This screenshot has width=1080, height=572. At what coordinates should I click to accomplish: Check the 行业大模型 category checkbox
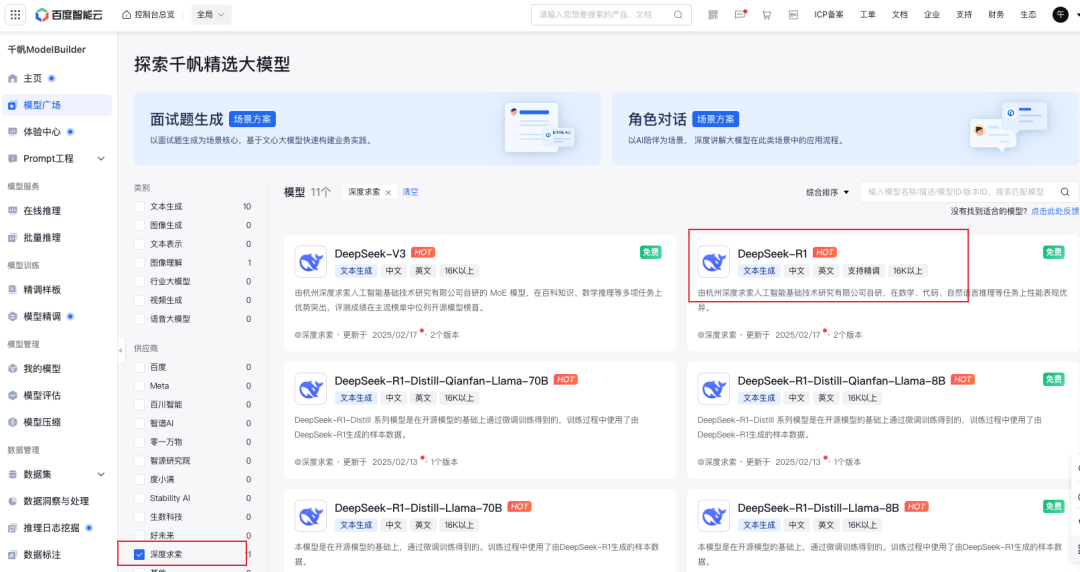139,281
